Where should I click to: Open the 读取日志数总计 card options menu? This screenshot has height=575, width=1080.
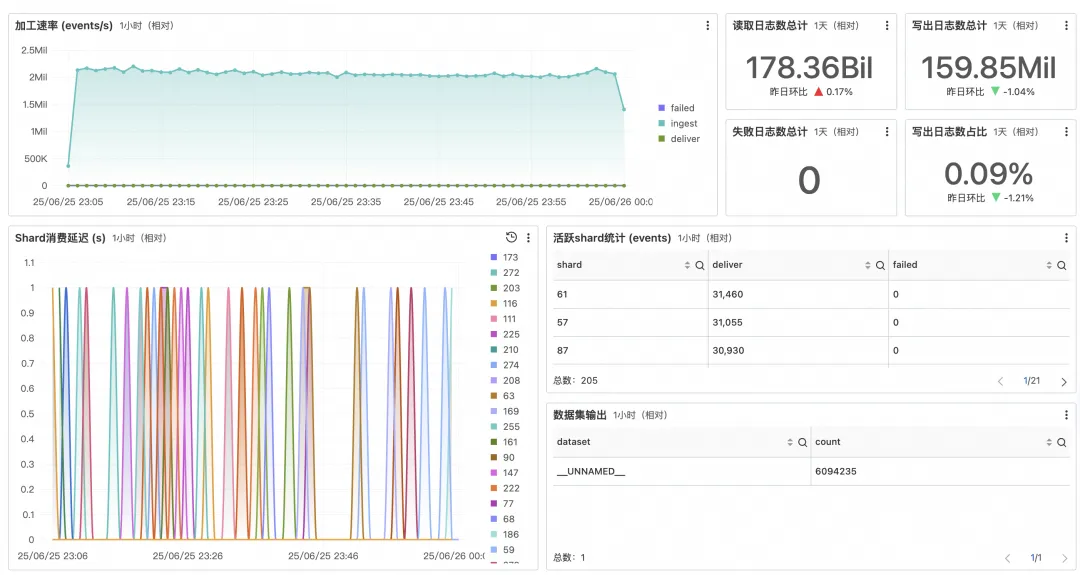pos(886,25)
